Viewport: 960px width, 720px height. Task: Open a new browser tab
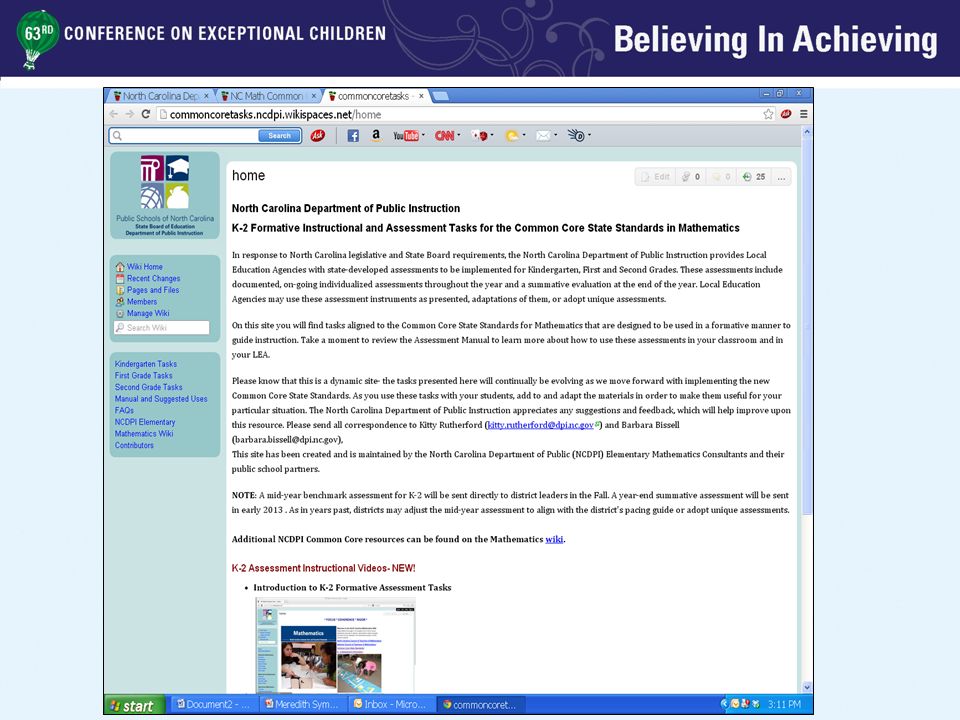pos(440,96)
